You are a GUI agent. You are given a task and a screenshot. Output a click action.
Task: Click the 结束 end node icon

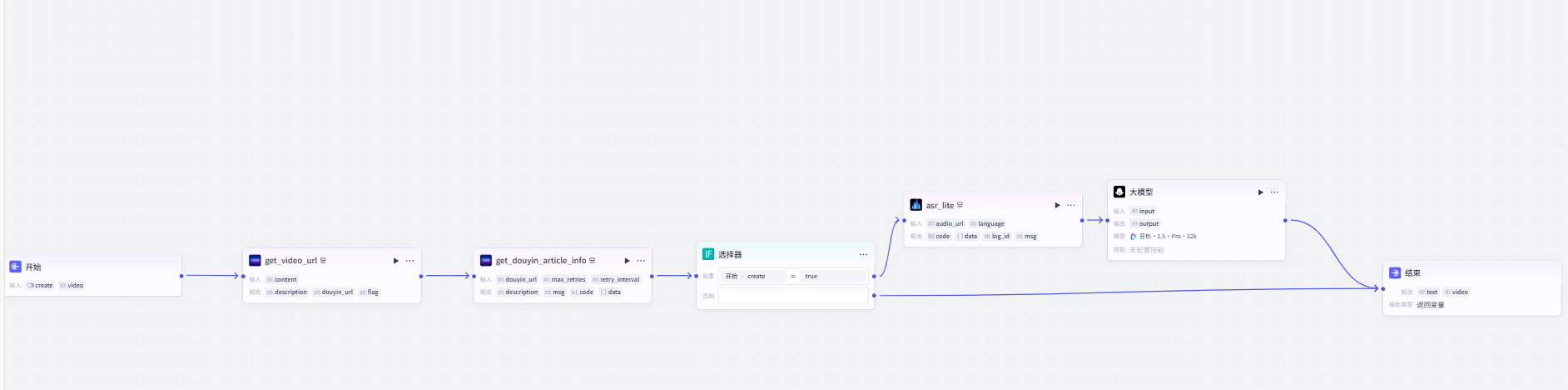[1395, 272]
